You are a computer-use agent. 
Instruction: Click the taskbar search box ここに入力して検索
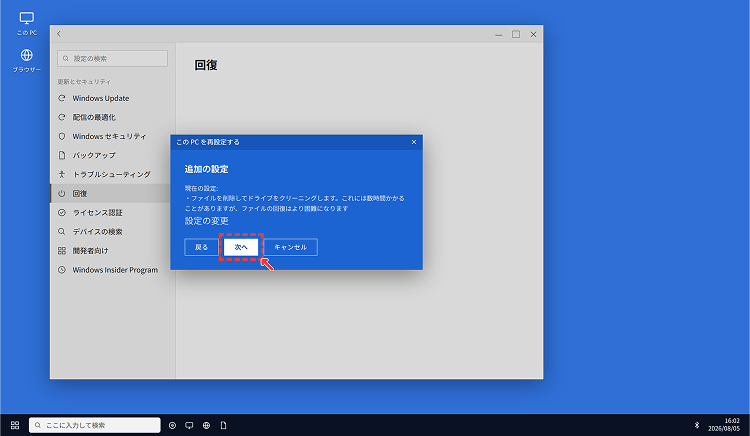pos(95,425)
